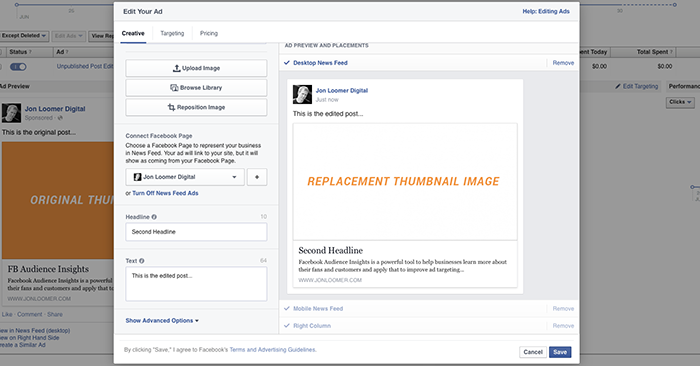Remove the Desktop News Feed placement

point(563,63)
